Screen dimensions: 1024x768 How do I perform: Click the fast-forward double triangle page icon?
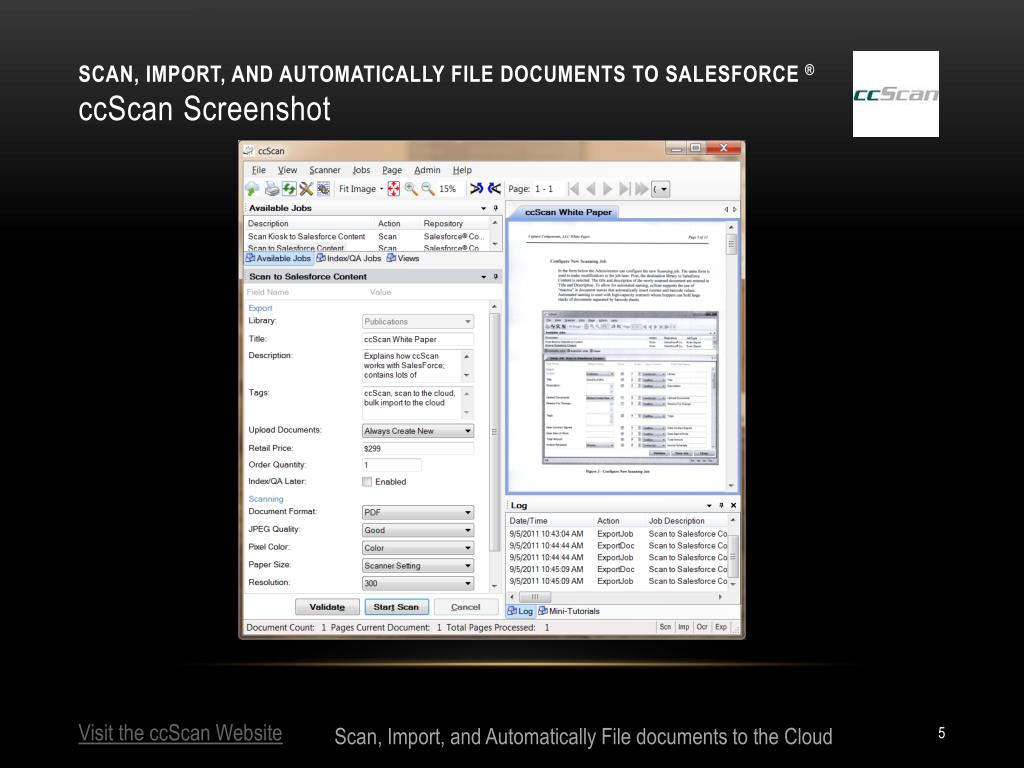point(642,189)
